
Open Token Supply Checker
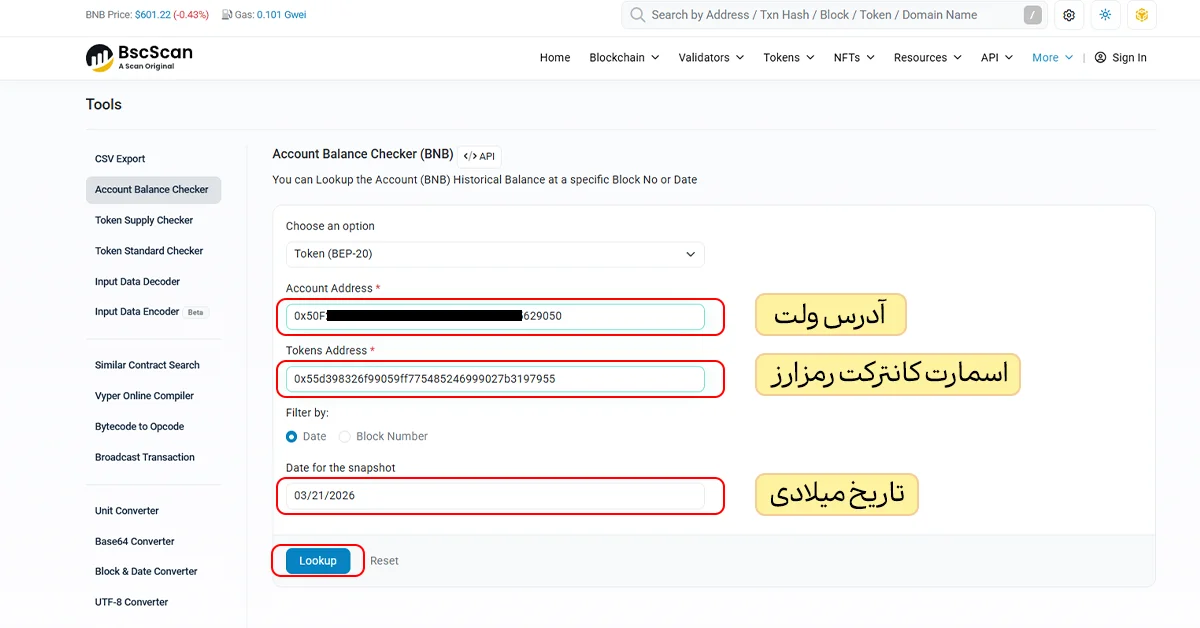click(x=144, y=221)
